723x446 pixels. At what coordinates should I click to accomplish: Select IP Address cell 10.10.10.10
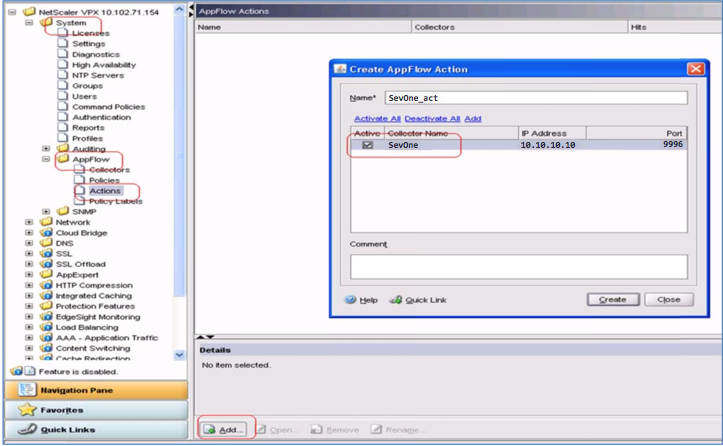pos(548,145)
